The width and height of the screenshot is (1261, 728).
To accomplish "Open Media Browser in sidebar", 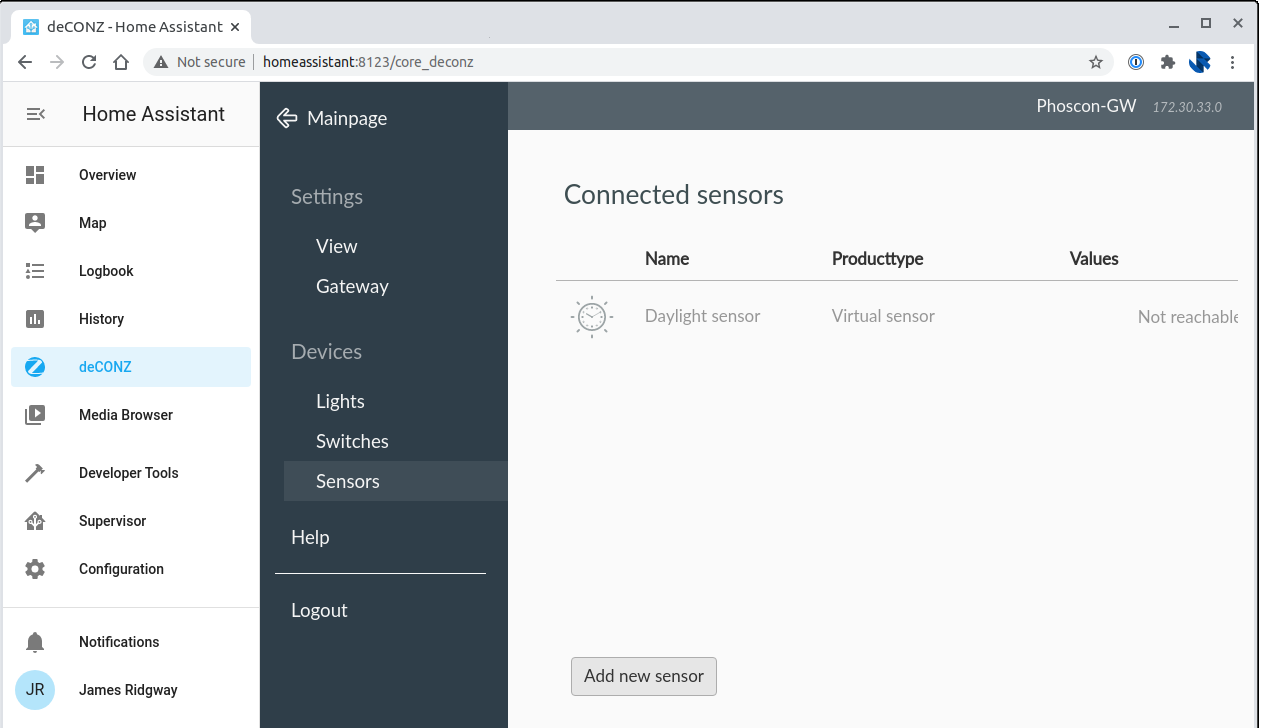I will click(131, 415).
